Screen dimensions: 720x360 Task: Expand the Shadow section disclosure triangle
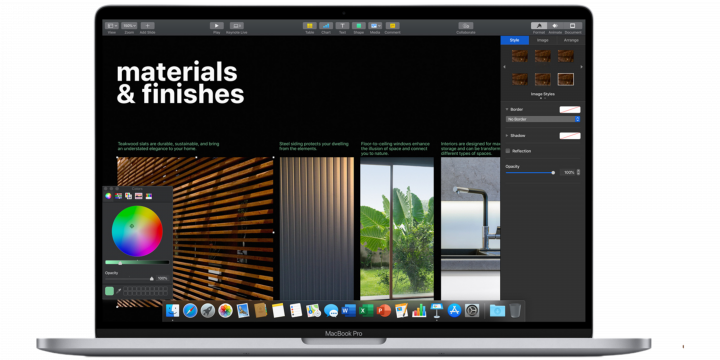507,135
